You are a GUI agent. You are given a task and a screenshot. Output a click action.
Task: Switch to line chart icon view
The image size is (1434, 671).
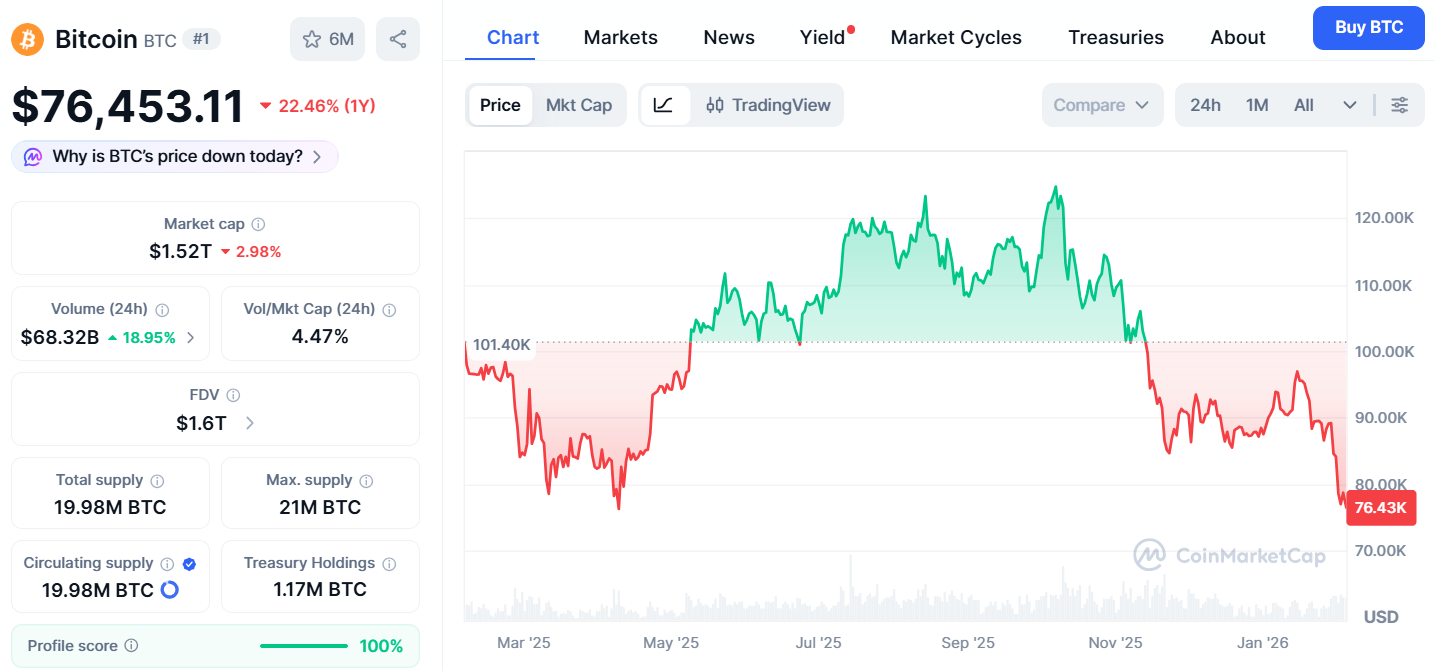tap(664, 105)
